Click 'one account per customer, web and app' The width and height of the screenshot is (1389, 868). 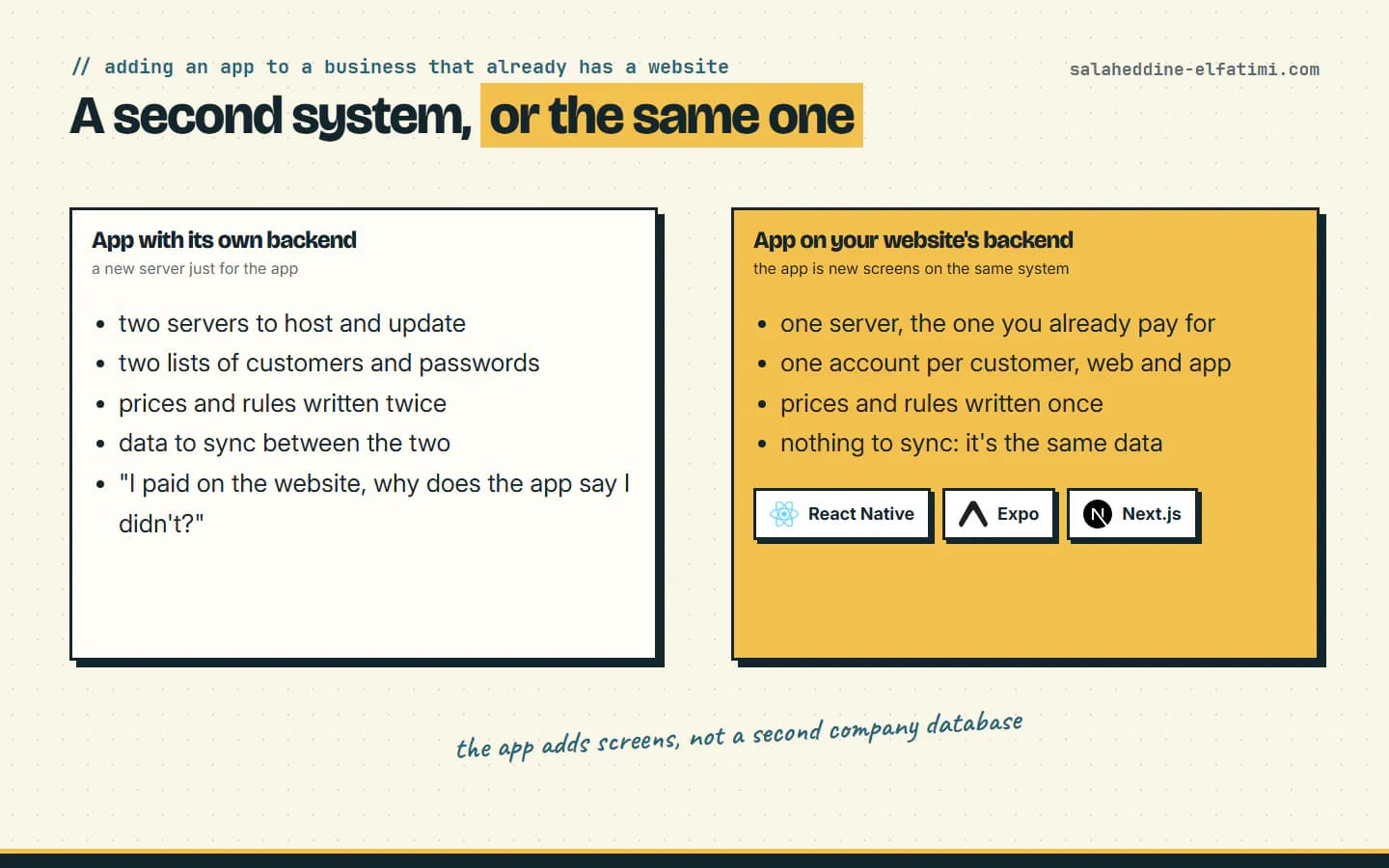coord(1005,363)
